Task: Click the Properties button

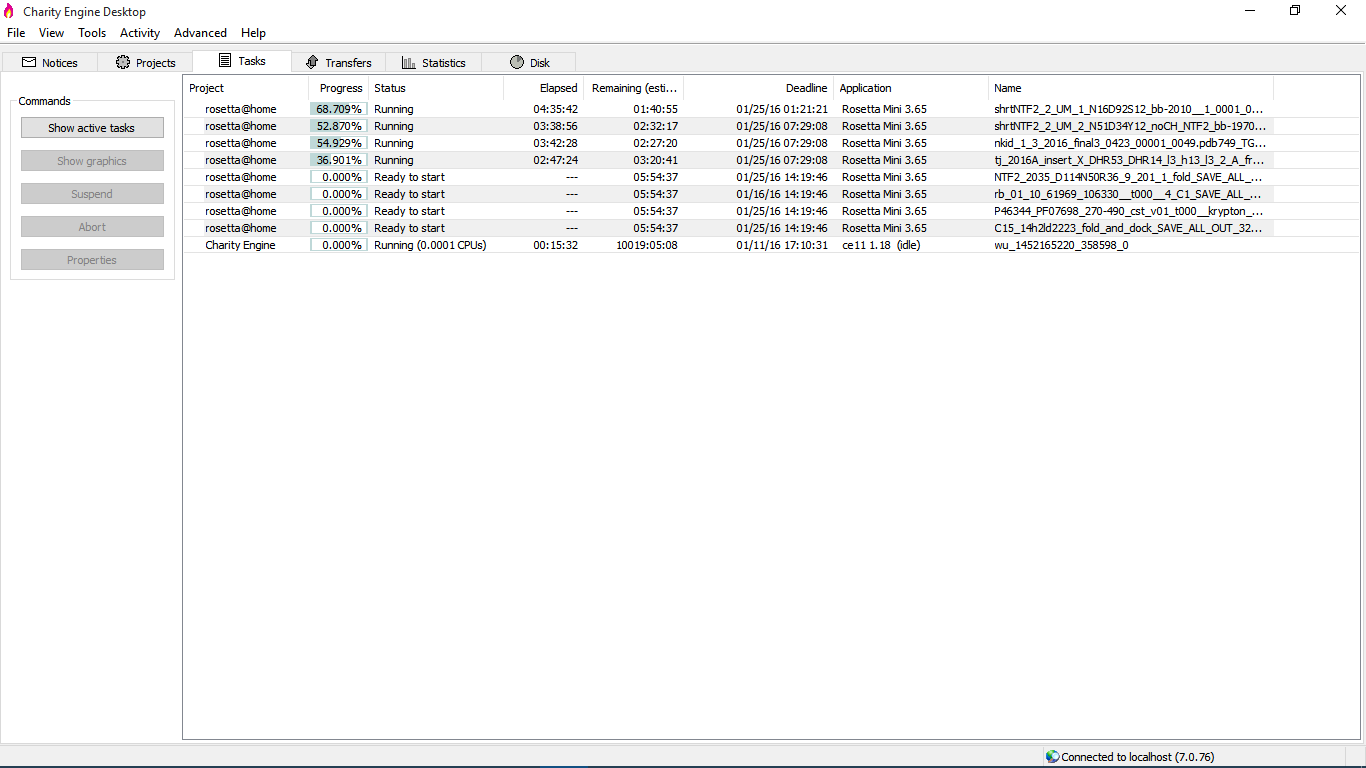Action: point(92,260)
